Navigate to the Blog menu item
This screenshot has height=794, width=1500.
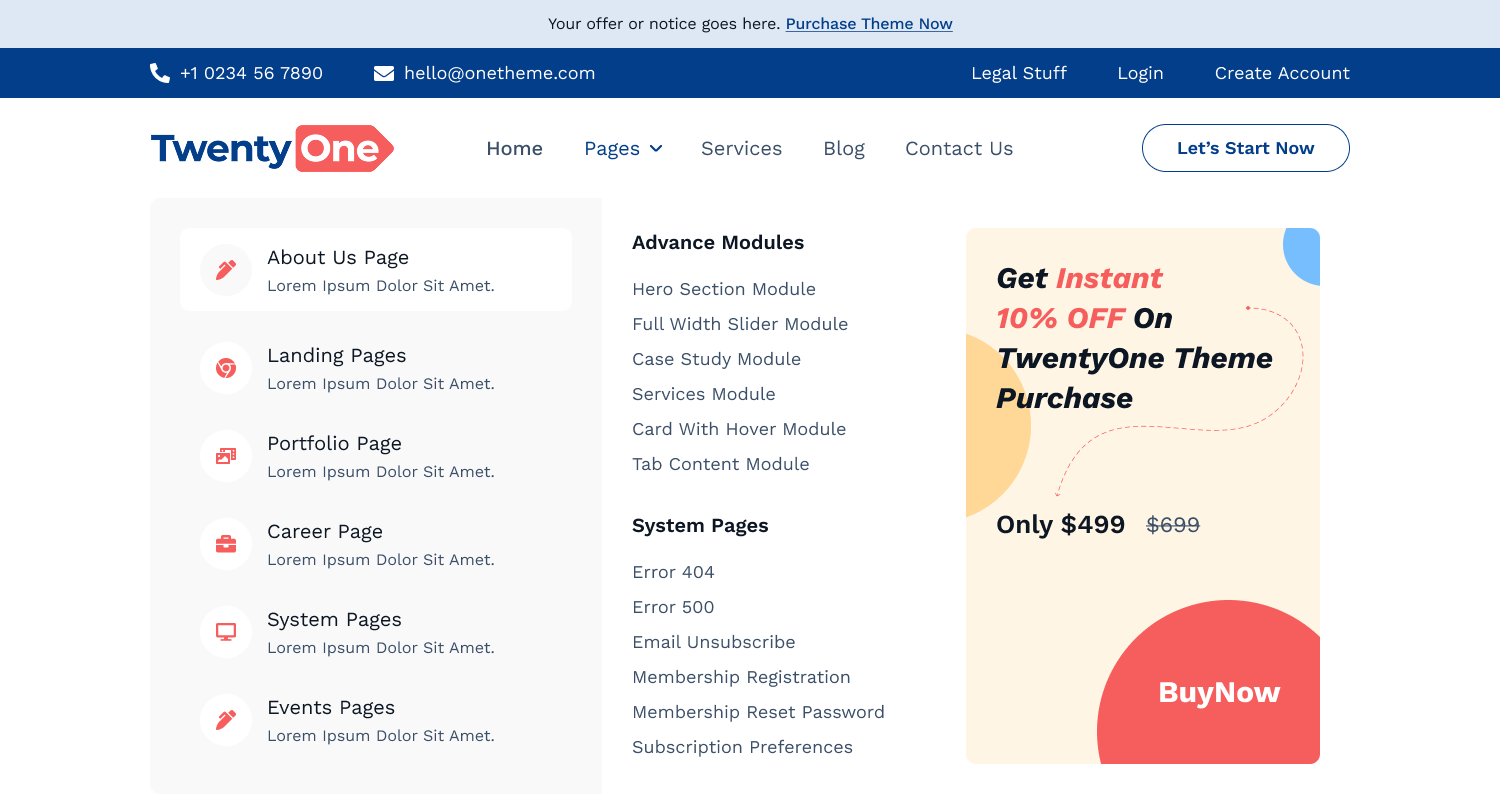[x=844, y=148]
